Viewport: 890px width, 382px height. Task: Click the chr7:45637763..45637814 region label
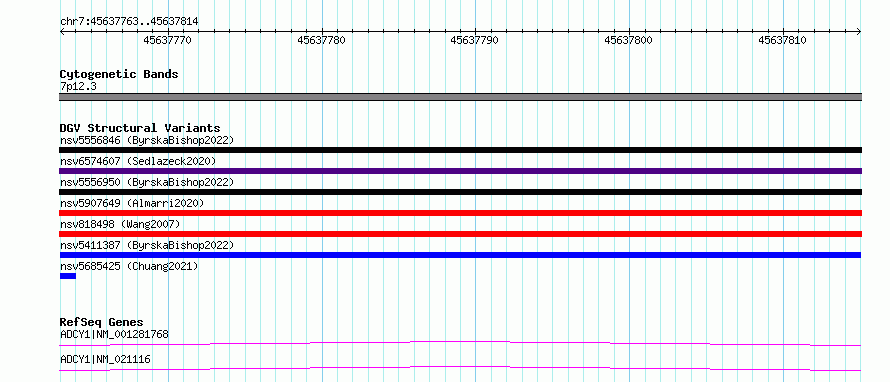click(x=129, y=22)
